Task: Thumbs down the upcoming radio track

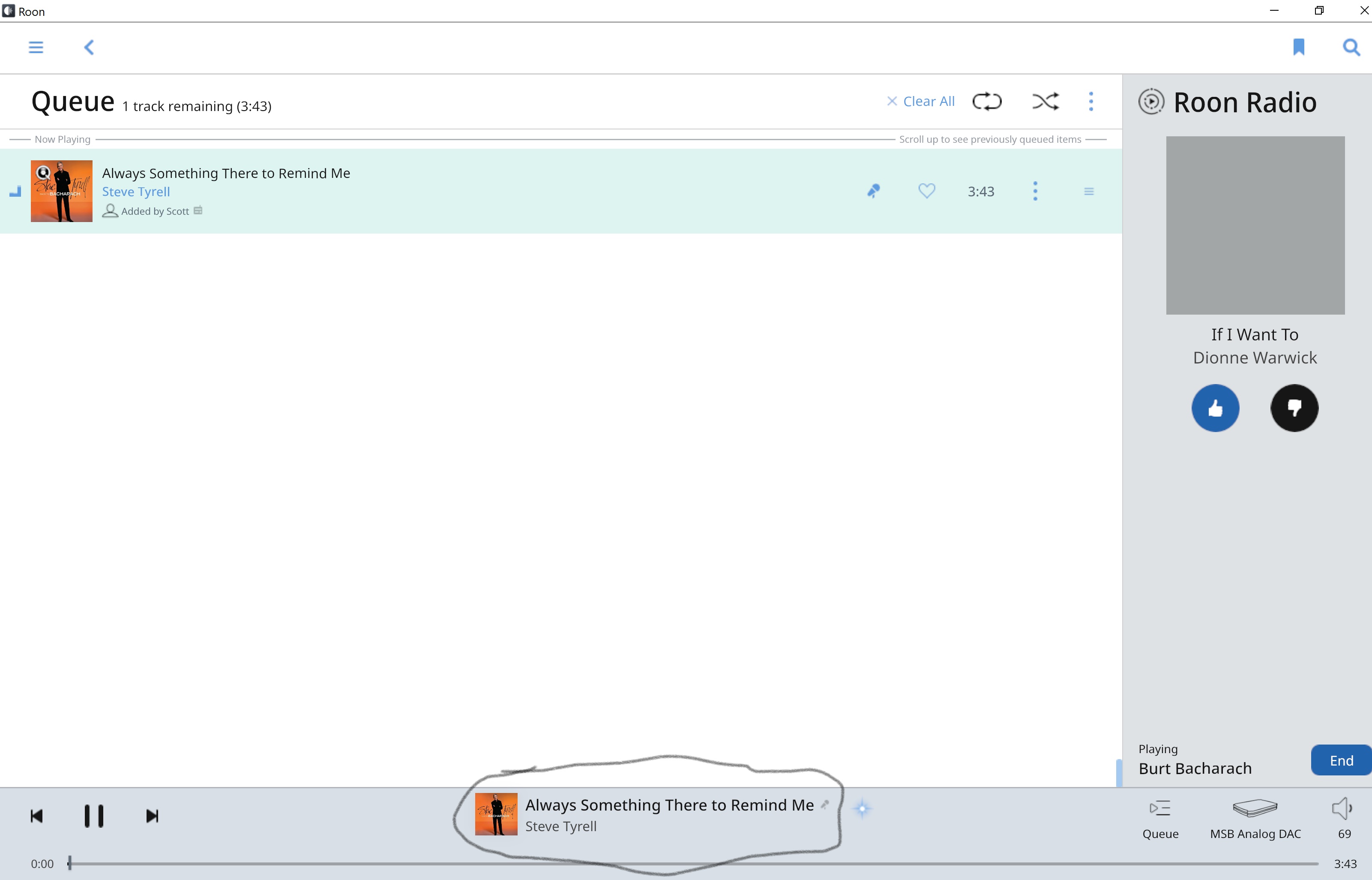Action: click(x=1294, y=408)
